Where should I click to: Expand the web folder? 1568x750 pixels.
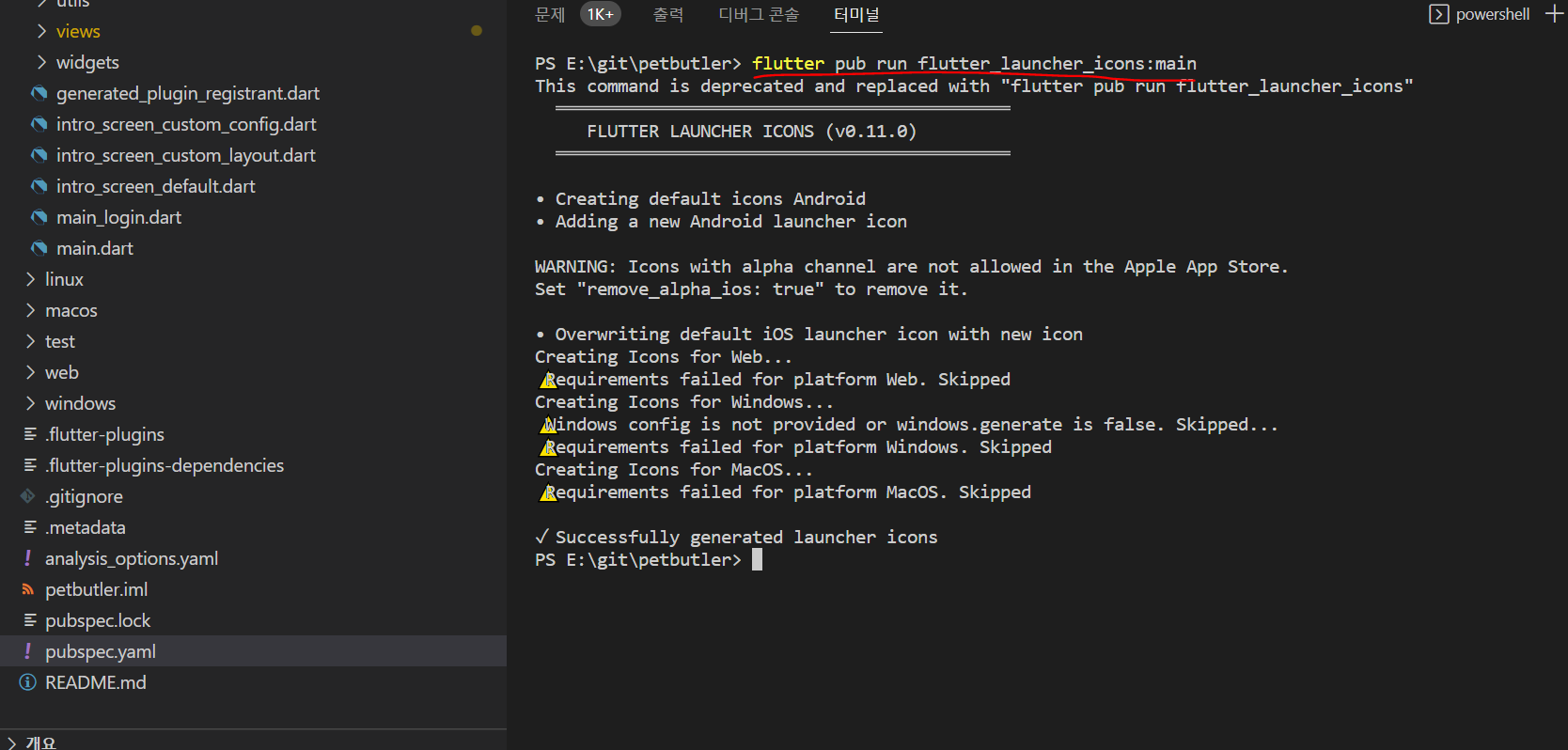(x=30, y=372)
